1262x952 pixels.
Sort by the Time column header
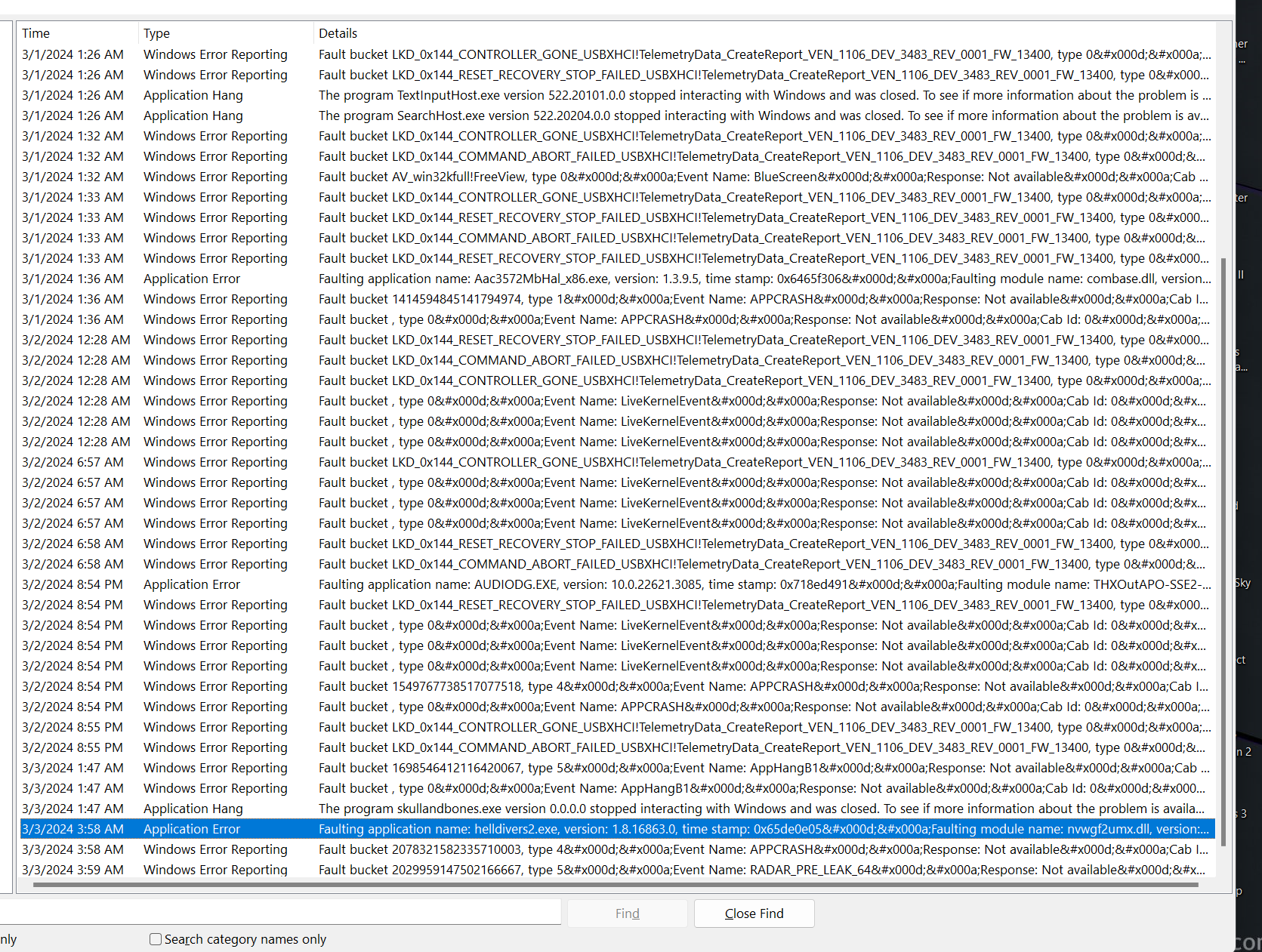(79, 33)
